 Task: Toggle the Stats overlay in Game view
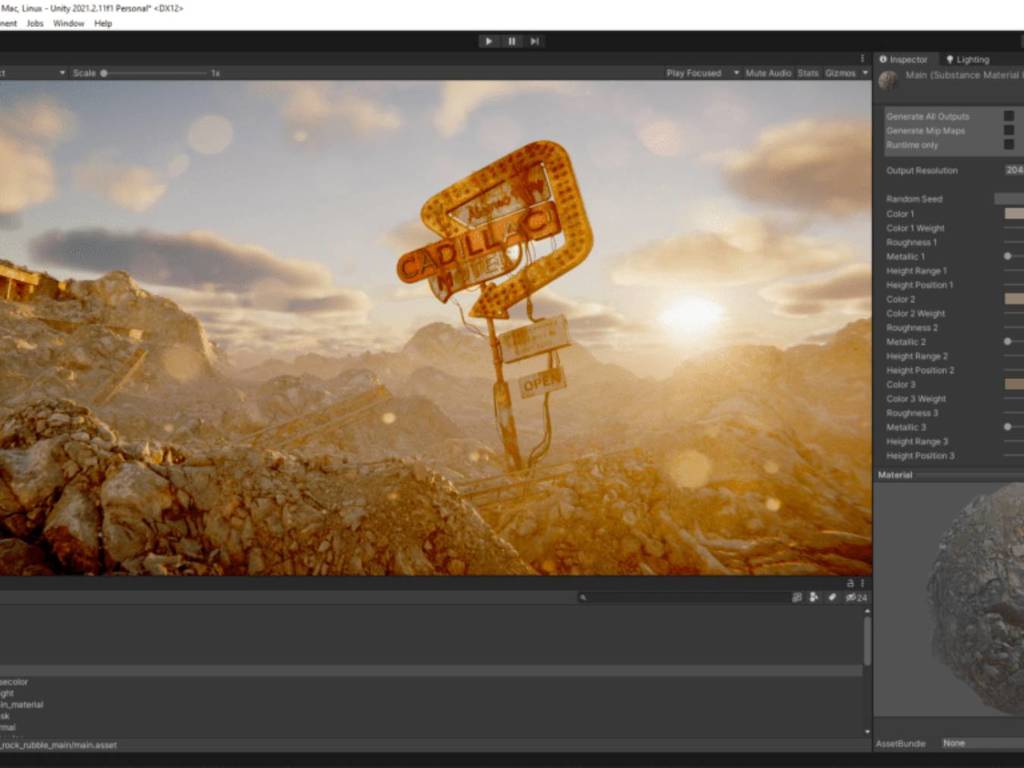(x=808, y=73)
